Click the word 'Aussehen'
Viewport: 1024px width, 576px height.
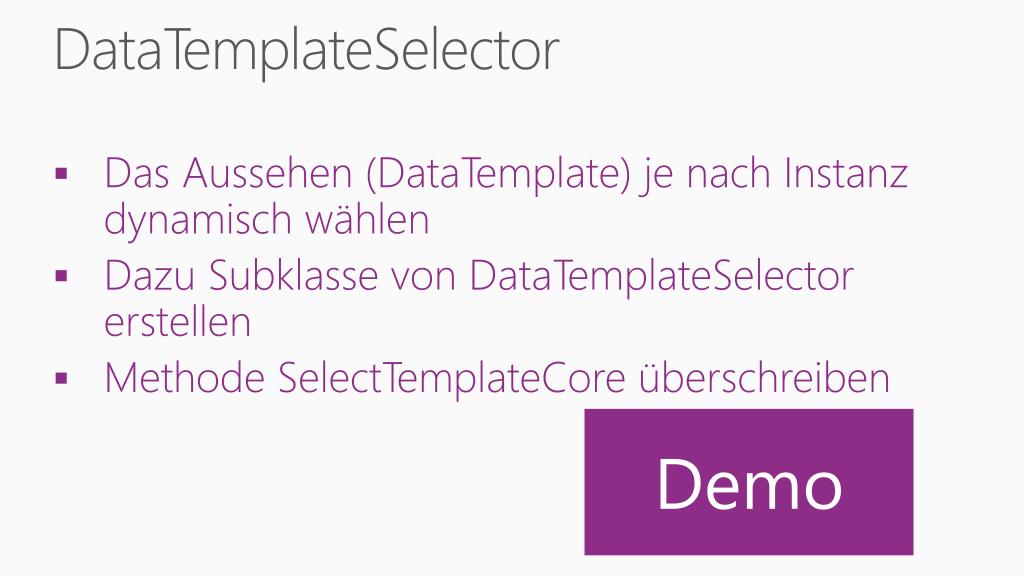pyautogui.click(x=268, y=174)
